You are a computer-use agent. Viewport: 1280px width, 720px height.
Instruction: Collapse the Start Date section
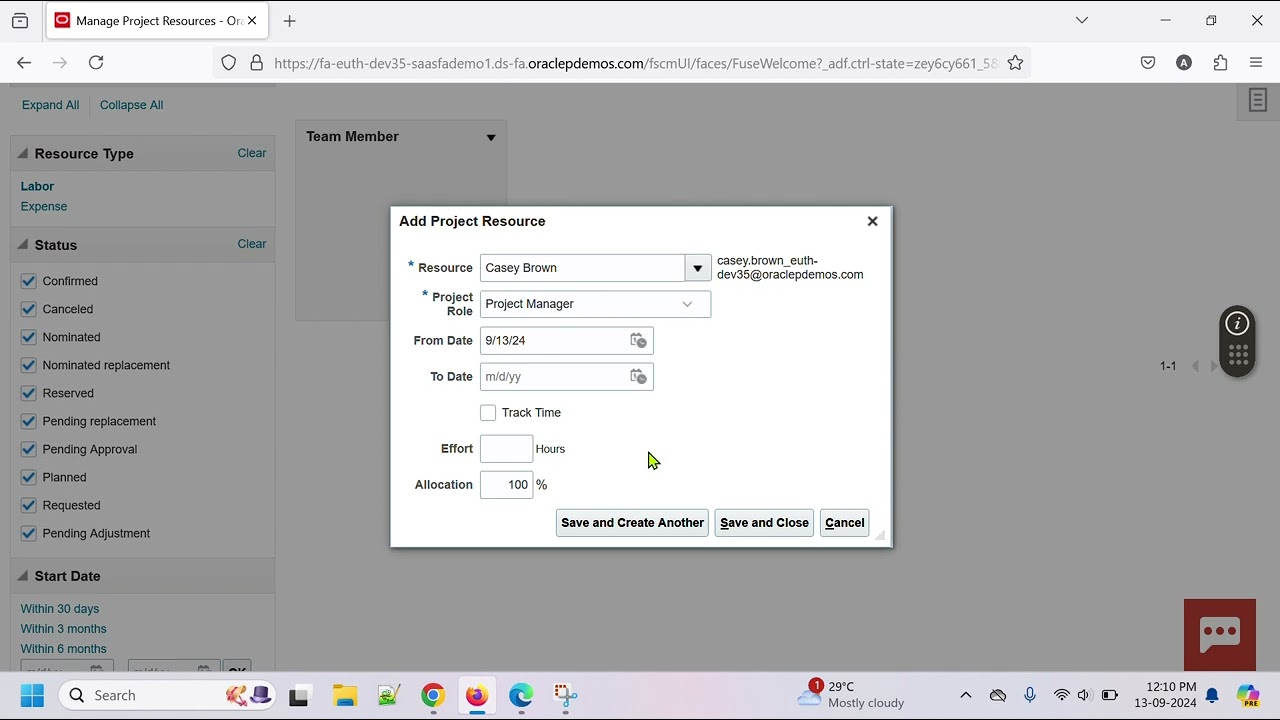23,576
